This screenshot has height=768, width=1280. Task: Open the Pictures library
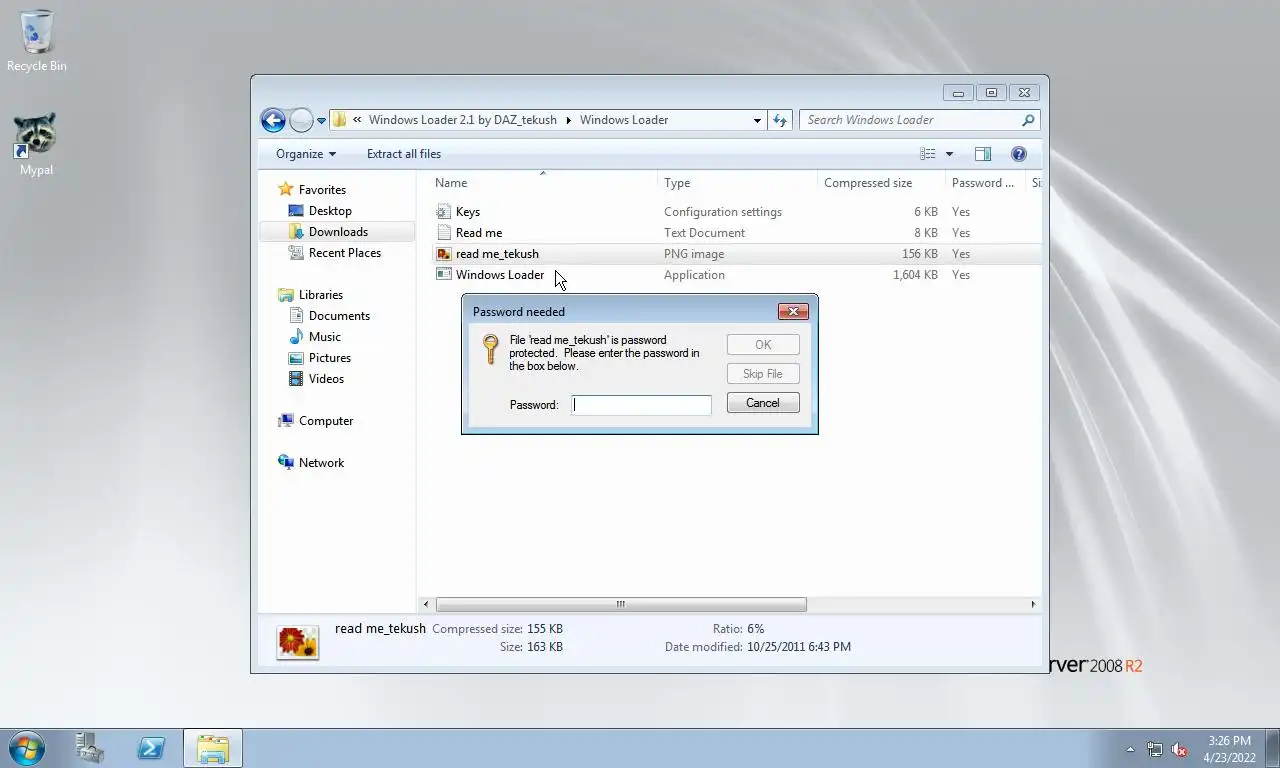329,358
